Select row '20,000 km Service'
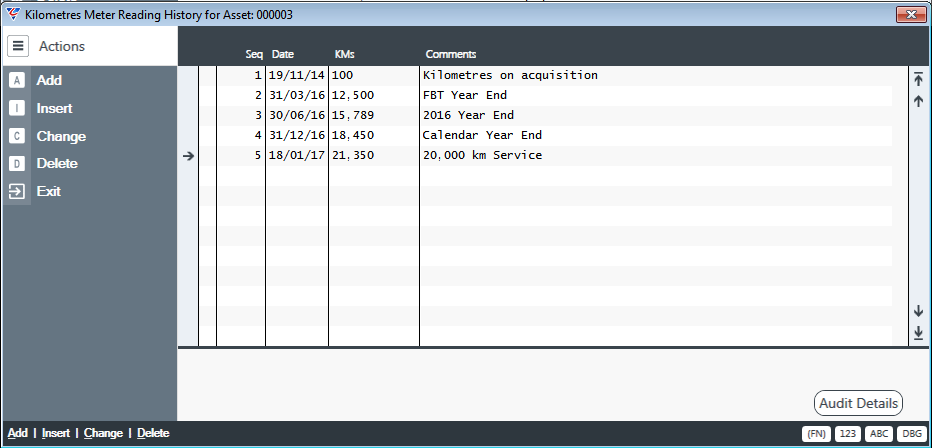 pos(545,156)
